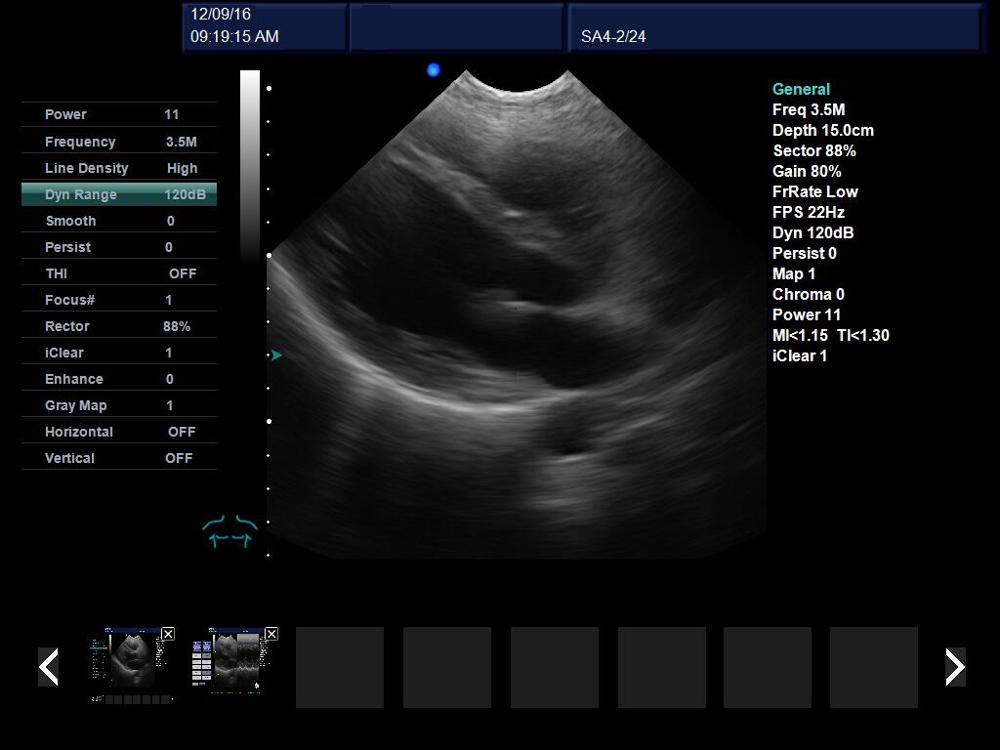The width and height of the screenshot is (1000, 750).
Task: Select the highlighted Dyn Range parameter
Action: point(118,194)
